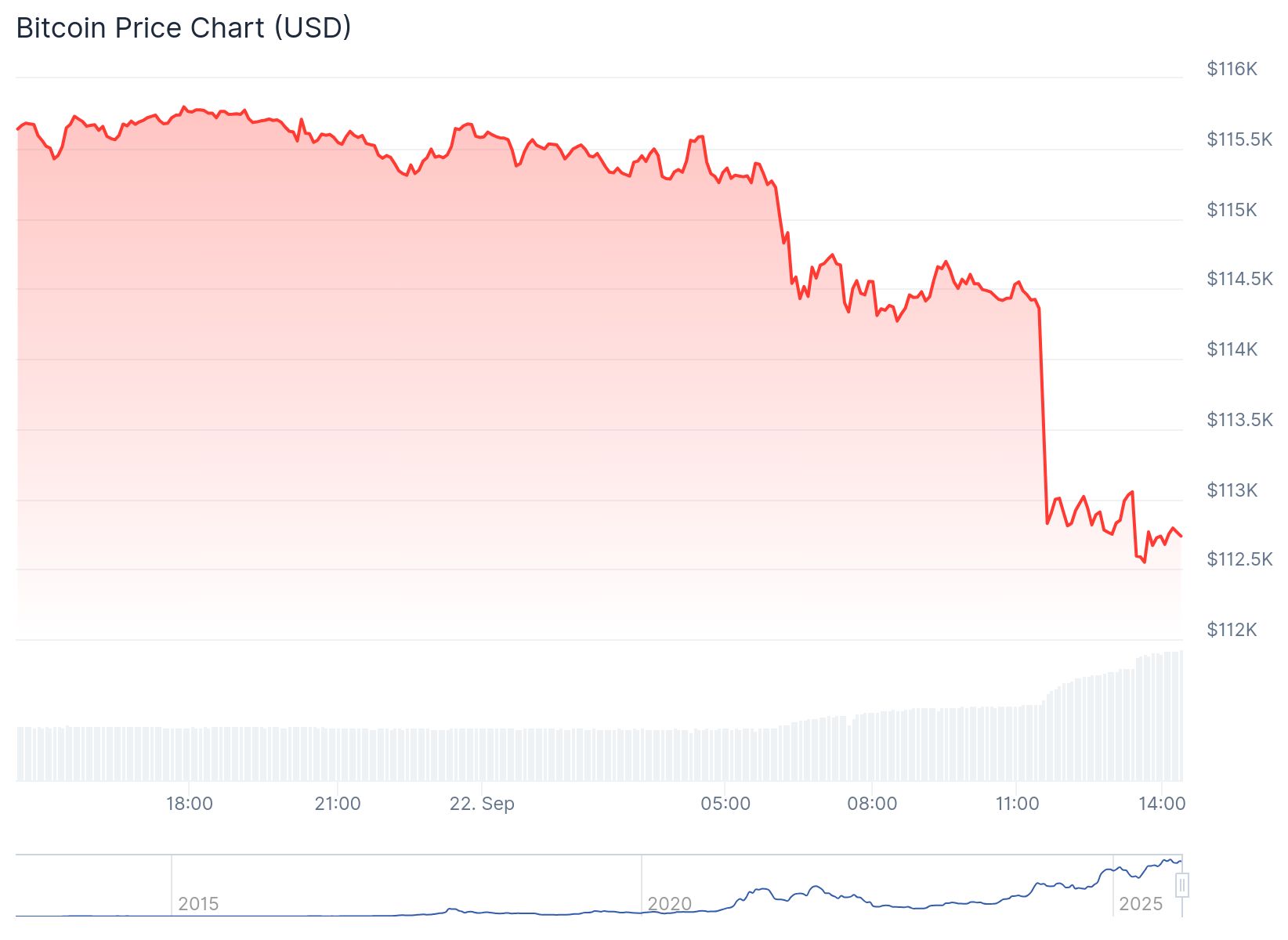Click the 2015 marker in the navigator

click(198, 904)
